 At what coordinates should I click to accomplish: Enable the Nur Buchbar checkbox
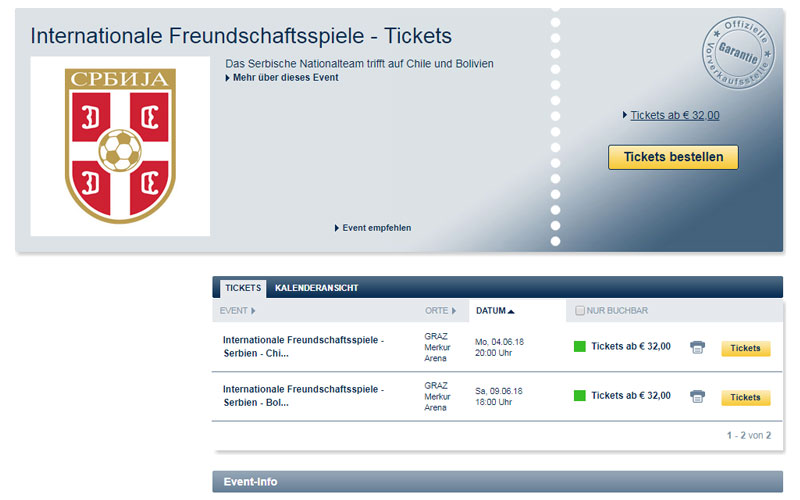click(580, 311)
